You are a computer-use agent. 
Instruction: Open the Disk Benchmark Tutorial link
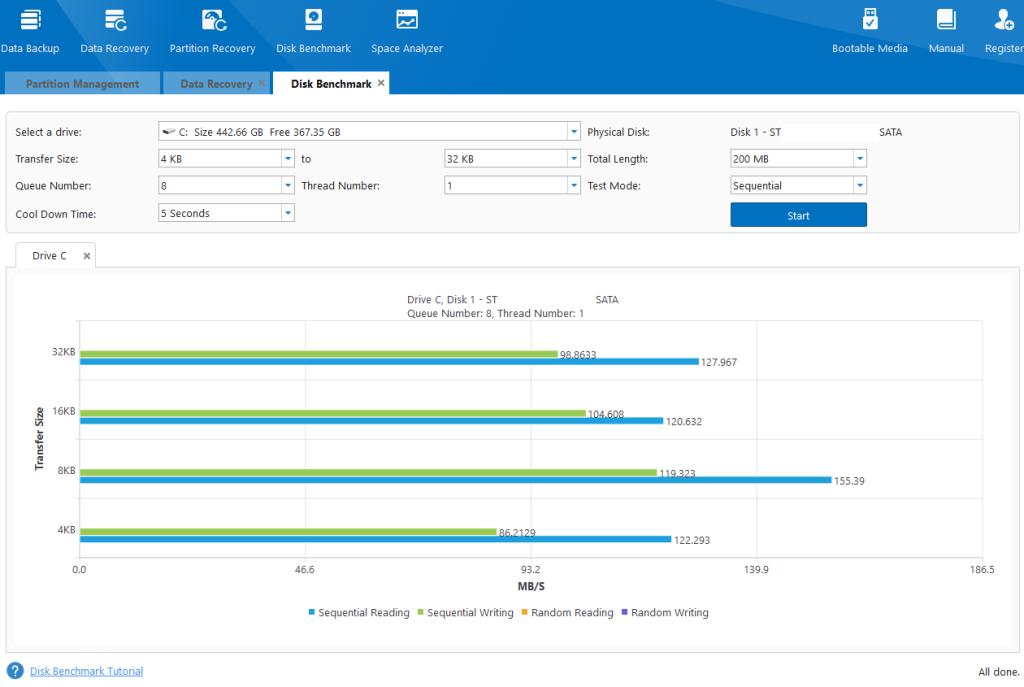[86, 671]
